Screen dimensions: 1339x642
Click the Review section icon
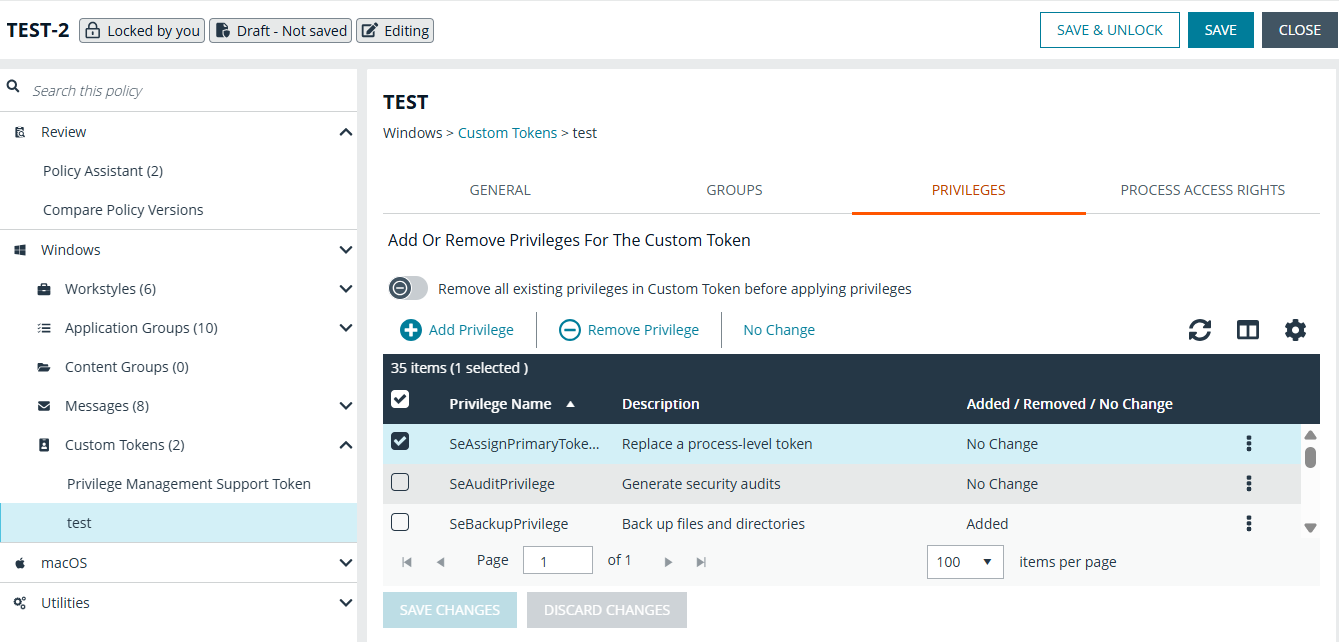[x=20, y=132]
